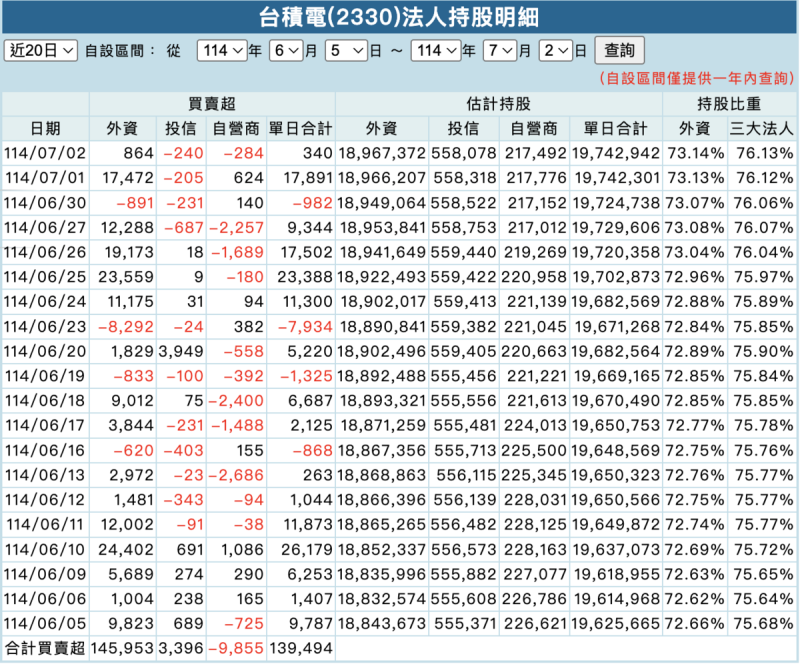Click three-institution ratio 75.68%
Viewport: 800px width, 664px height.
pos(764,624)
